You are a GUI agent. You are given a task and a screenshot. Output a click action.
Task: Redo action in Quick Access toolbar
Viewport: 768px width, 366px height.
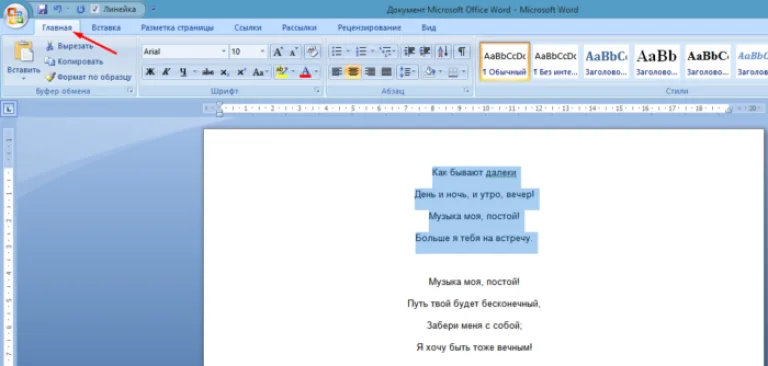point(81,9)
